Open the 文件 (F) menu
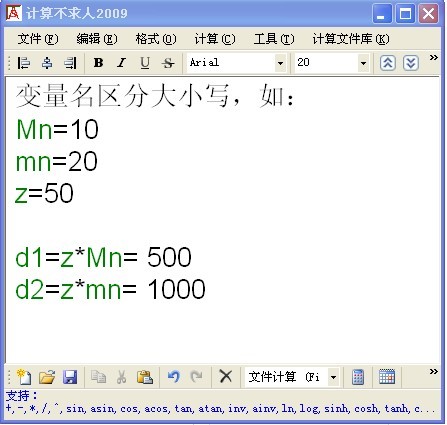 tap(38, 39)
